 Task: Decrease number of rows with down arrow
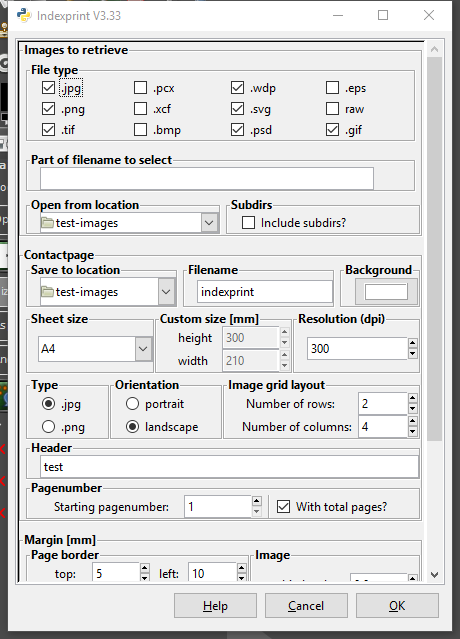[x=413, y=408]
